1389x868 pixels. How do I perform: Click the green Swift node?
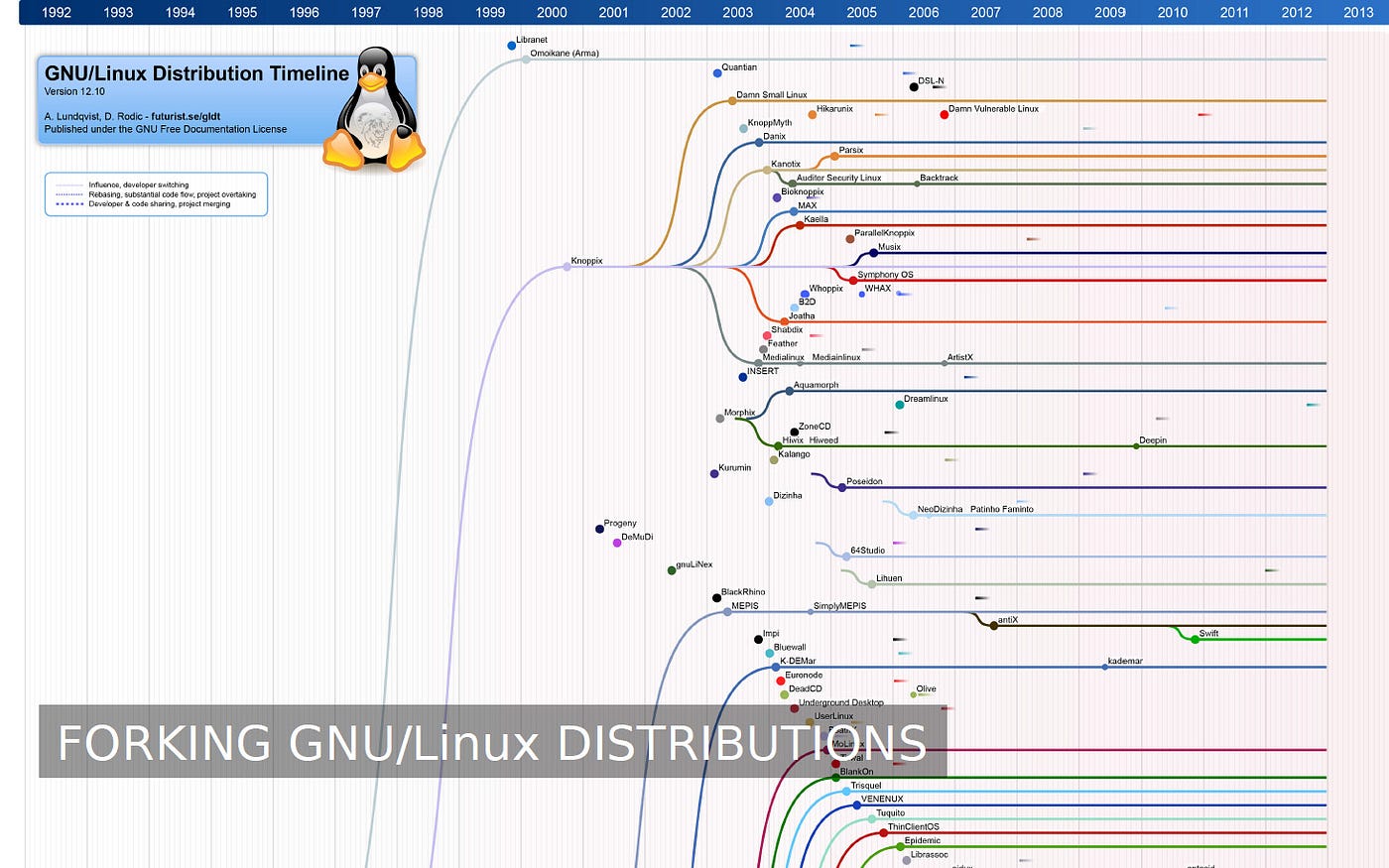[1195, 640]
